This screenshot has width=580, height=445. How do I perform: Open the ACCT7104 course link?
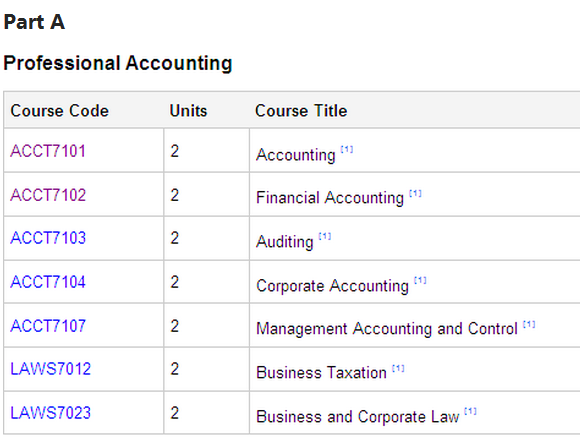[x=48, y=282]
